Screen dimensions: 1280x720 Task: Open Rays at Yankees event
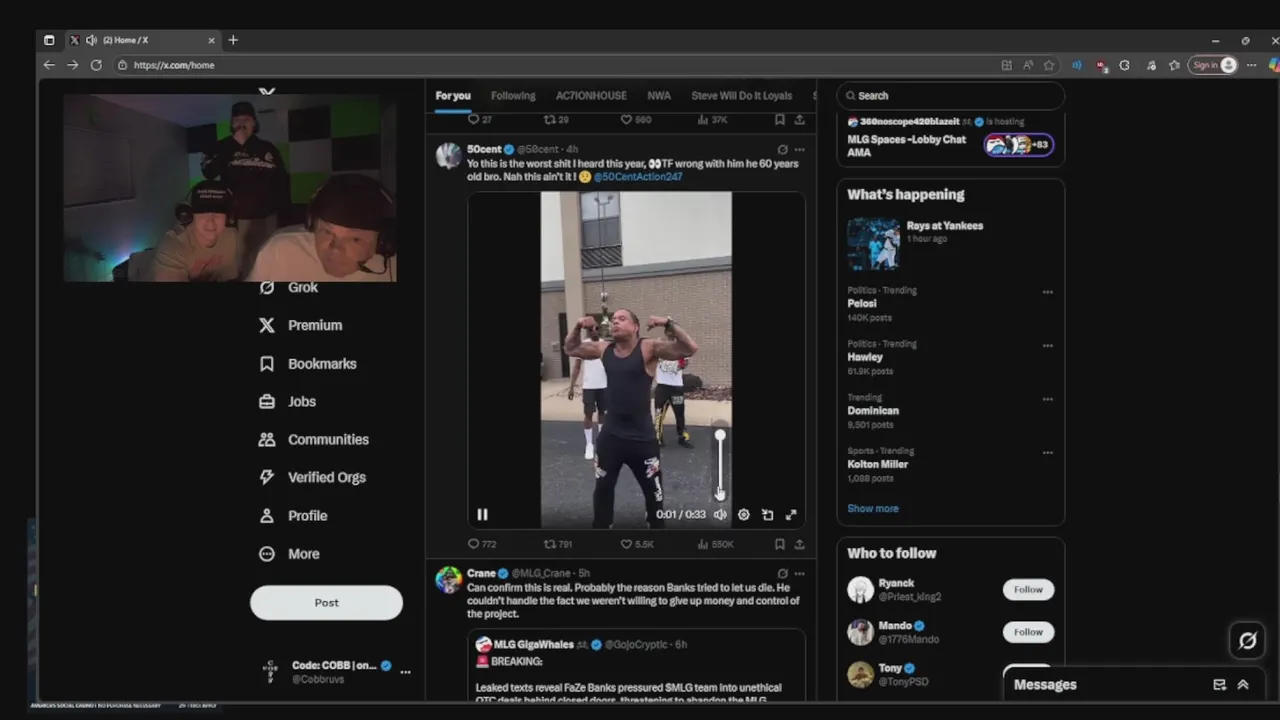coord(950,243)
